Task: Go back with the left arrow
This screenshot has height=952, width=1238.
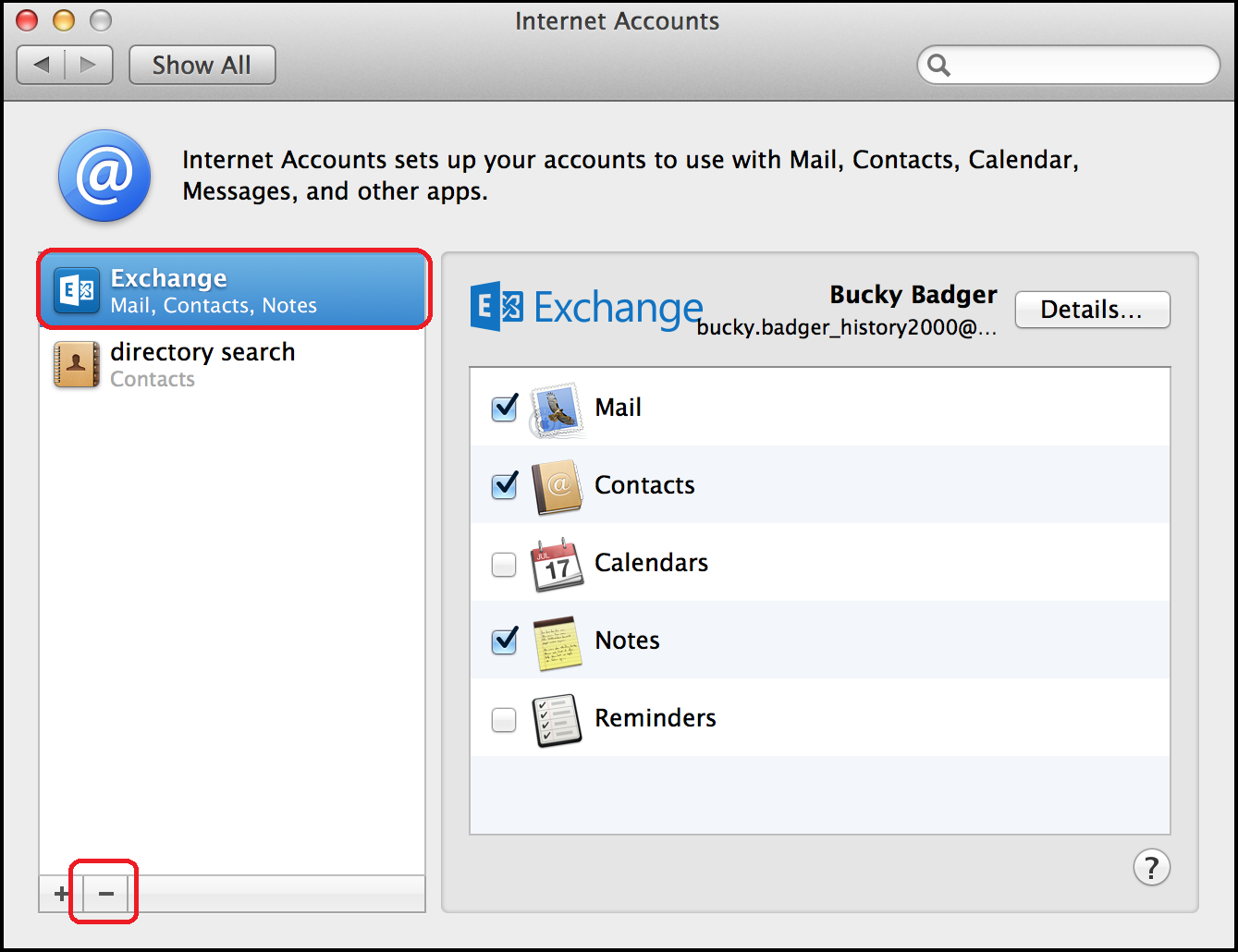Action: click(41, 65)
